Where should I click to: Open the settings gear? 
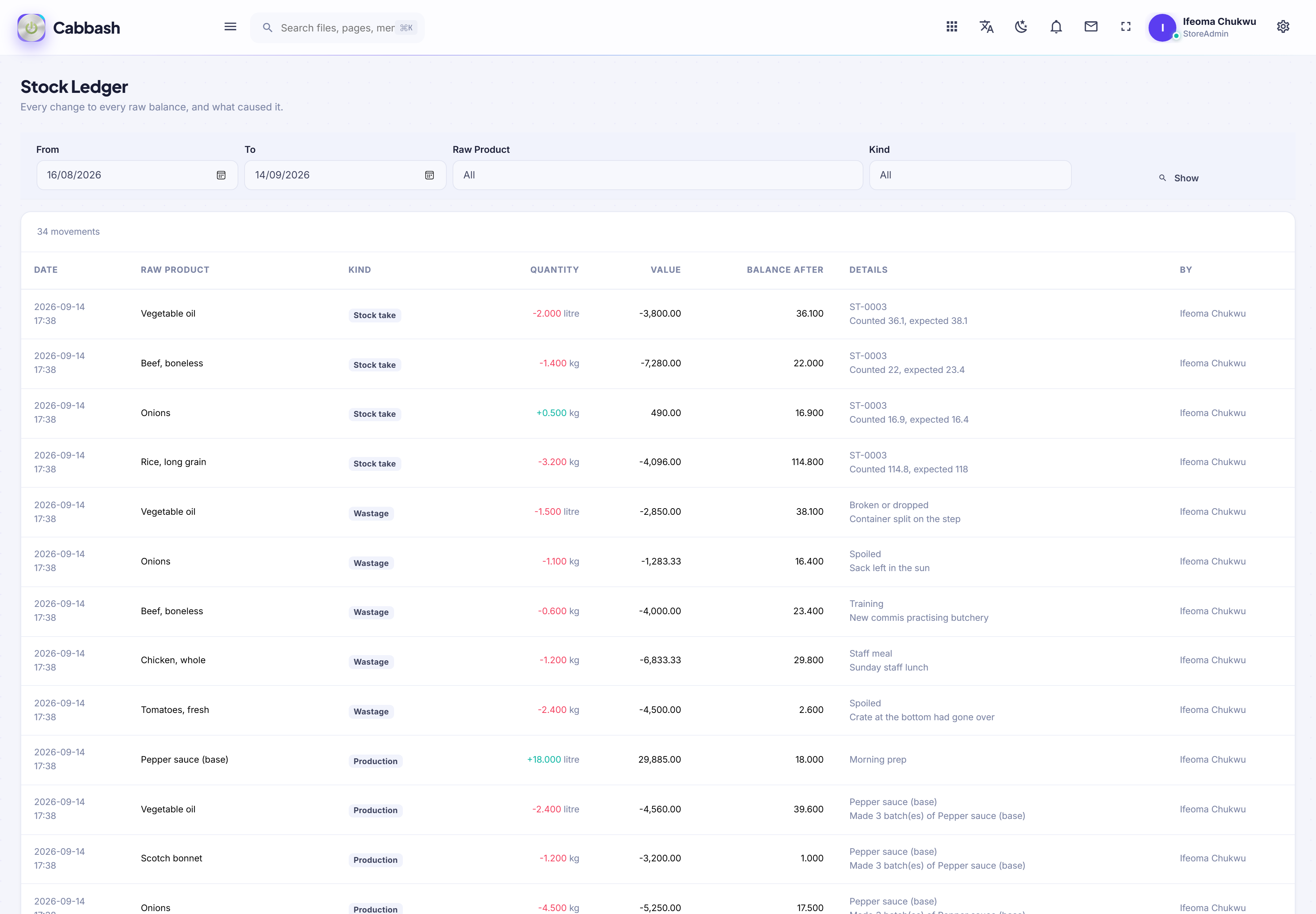coord(1283,27)
